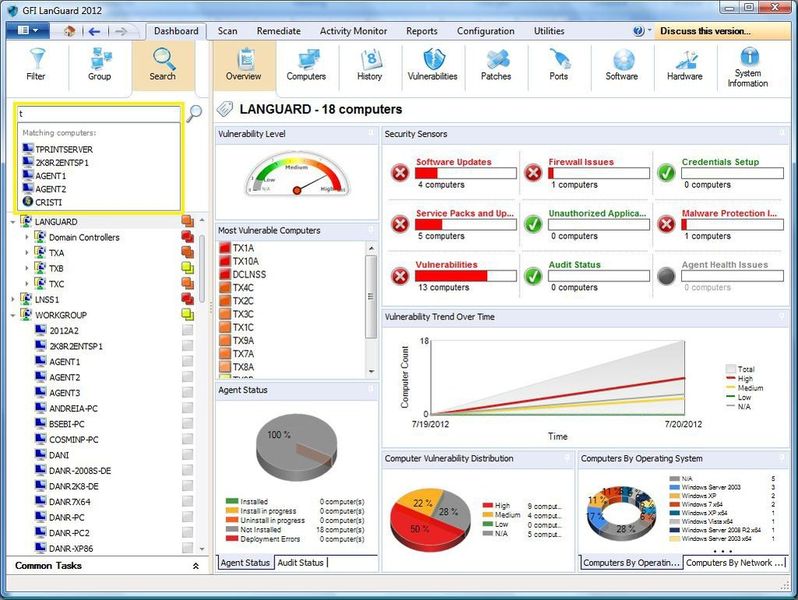Image resolution: width=798 pixels, height=600 pixels.
Task: Open the Overview dashboard view
Action: pyautogui.click(x=244, y=65)
